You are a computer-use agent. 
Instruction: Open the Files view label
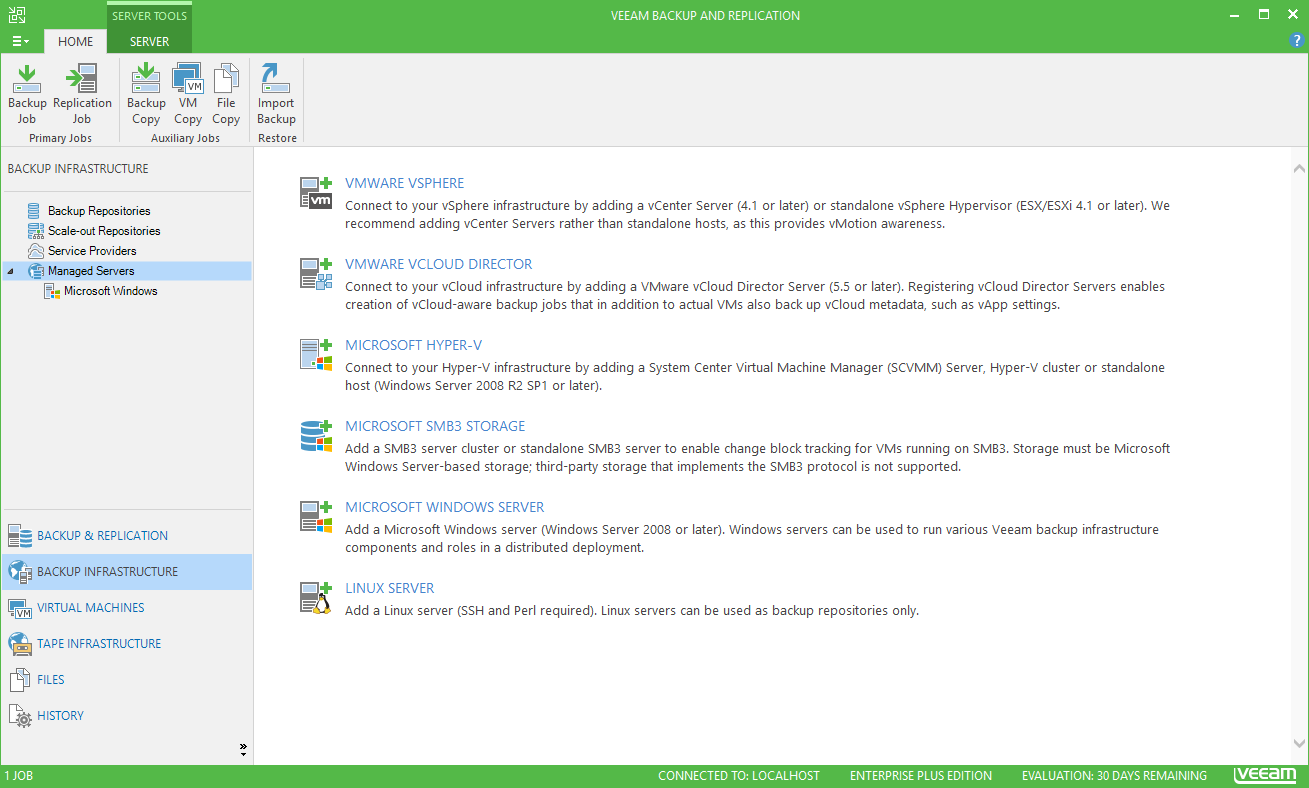[51, 680]
